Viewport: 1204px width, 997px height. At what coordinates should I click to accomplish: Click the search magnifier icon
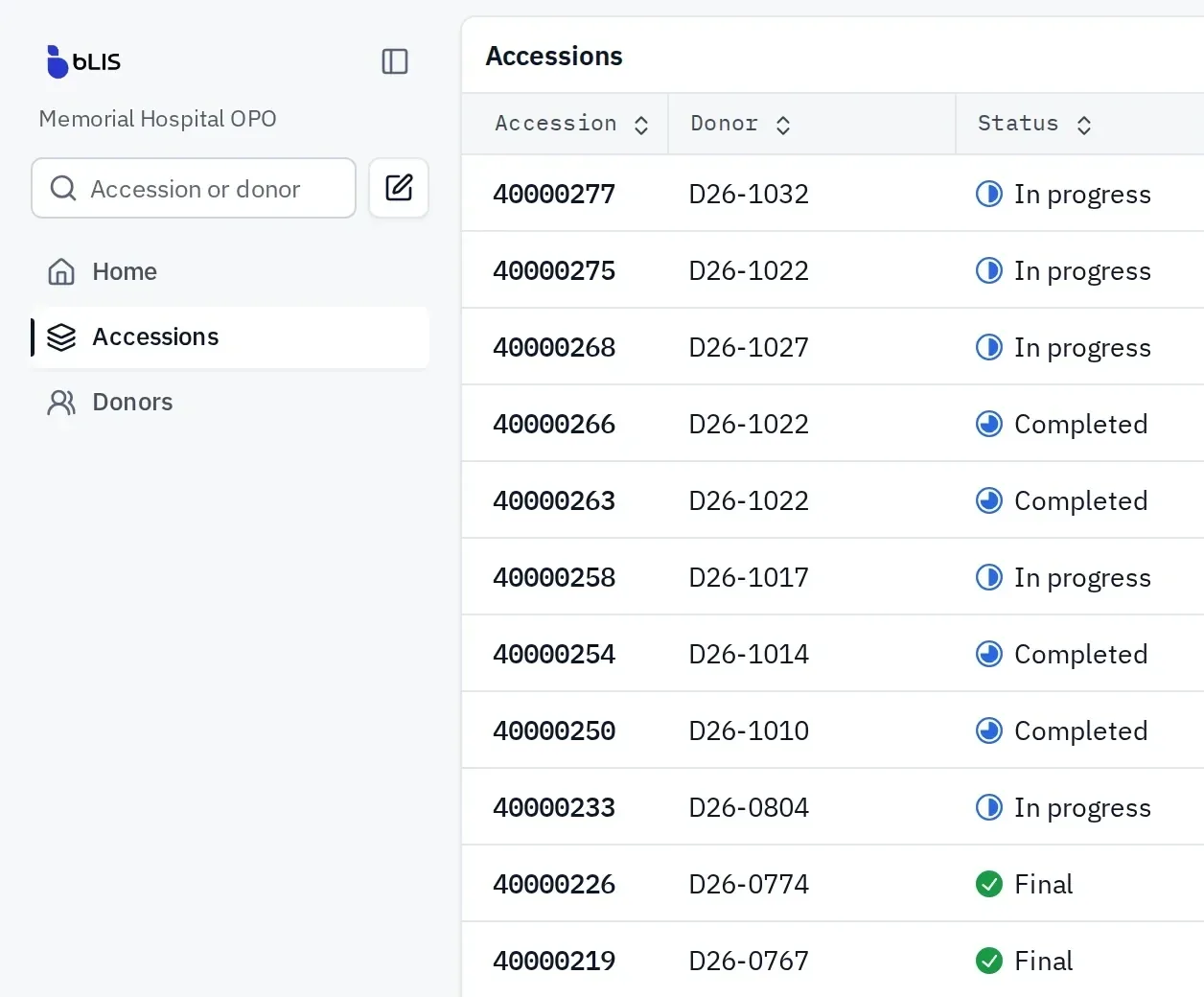[x=63, y=189]
